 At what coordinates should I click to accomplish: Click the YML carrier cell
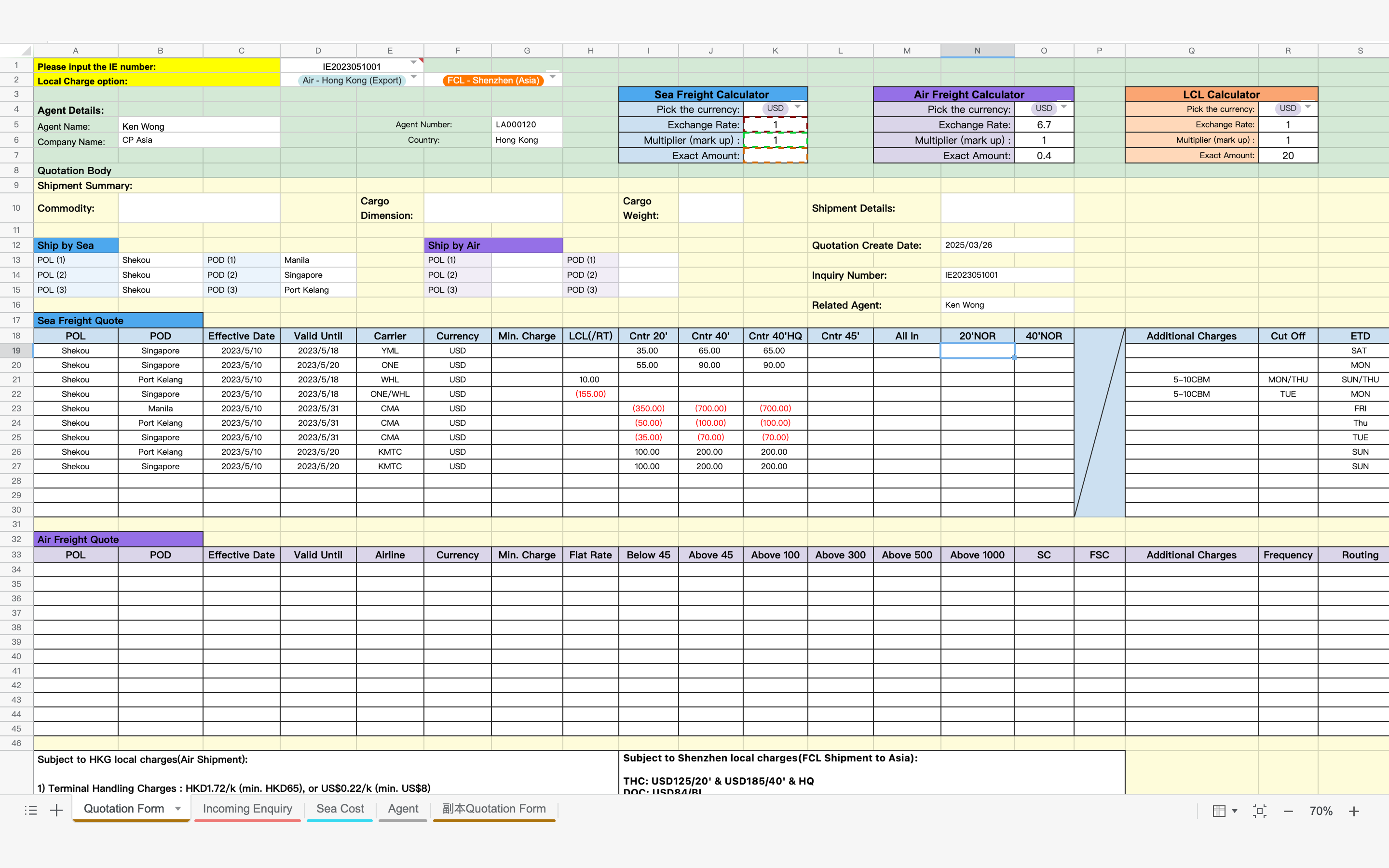click(390, 351)
